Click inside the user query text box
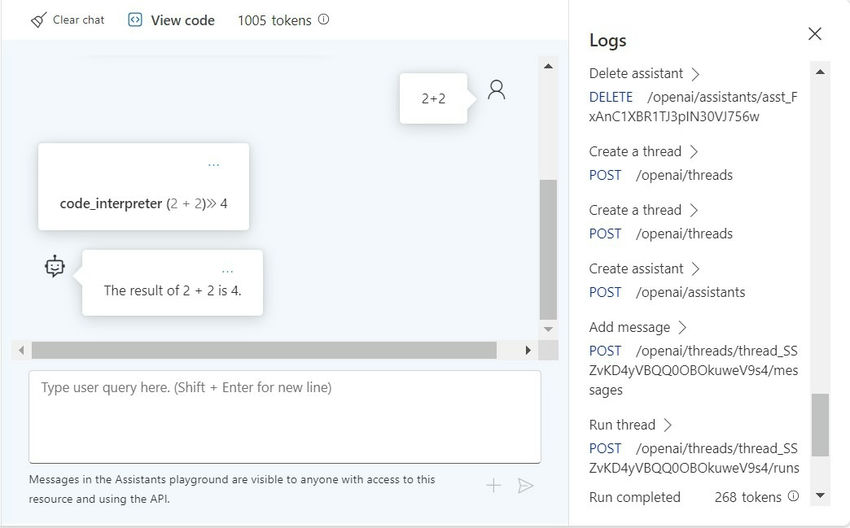 (285, 417)
